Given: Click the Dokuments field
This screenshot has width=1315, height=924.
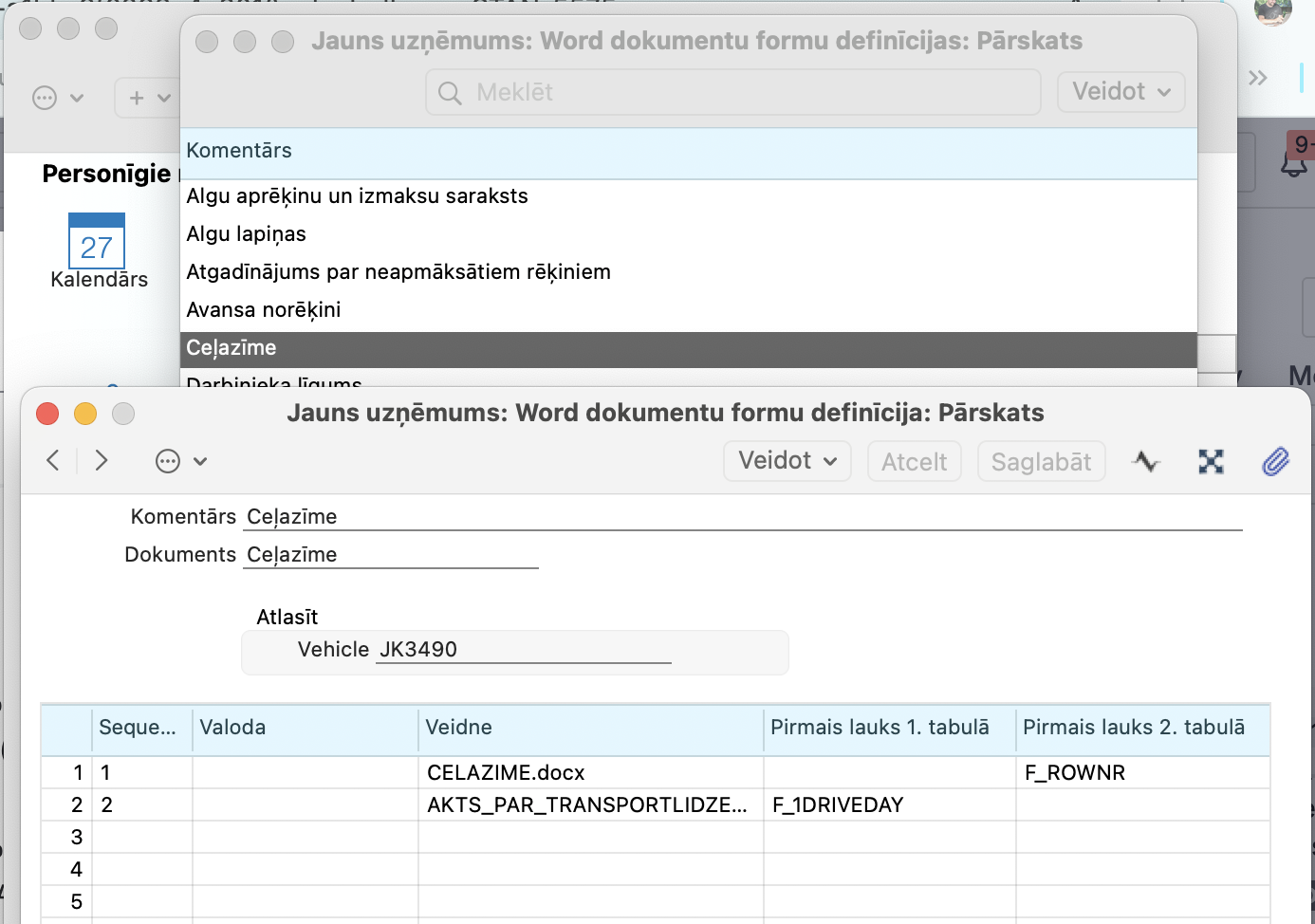Looking at the screenshot, I should pos(390,555).
